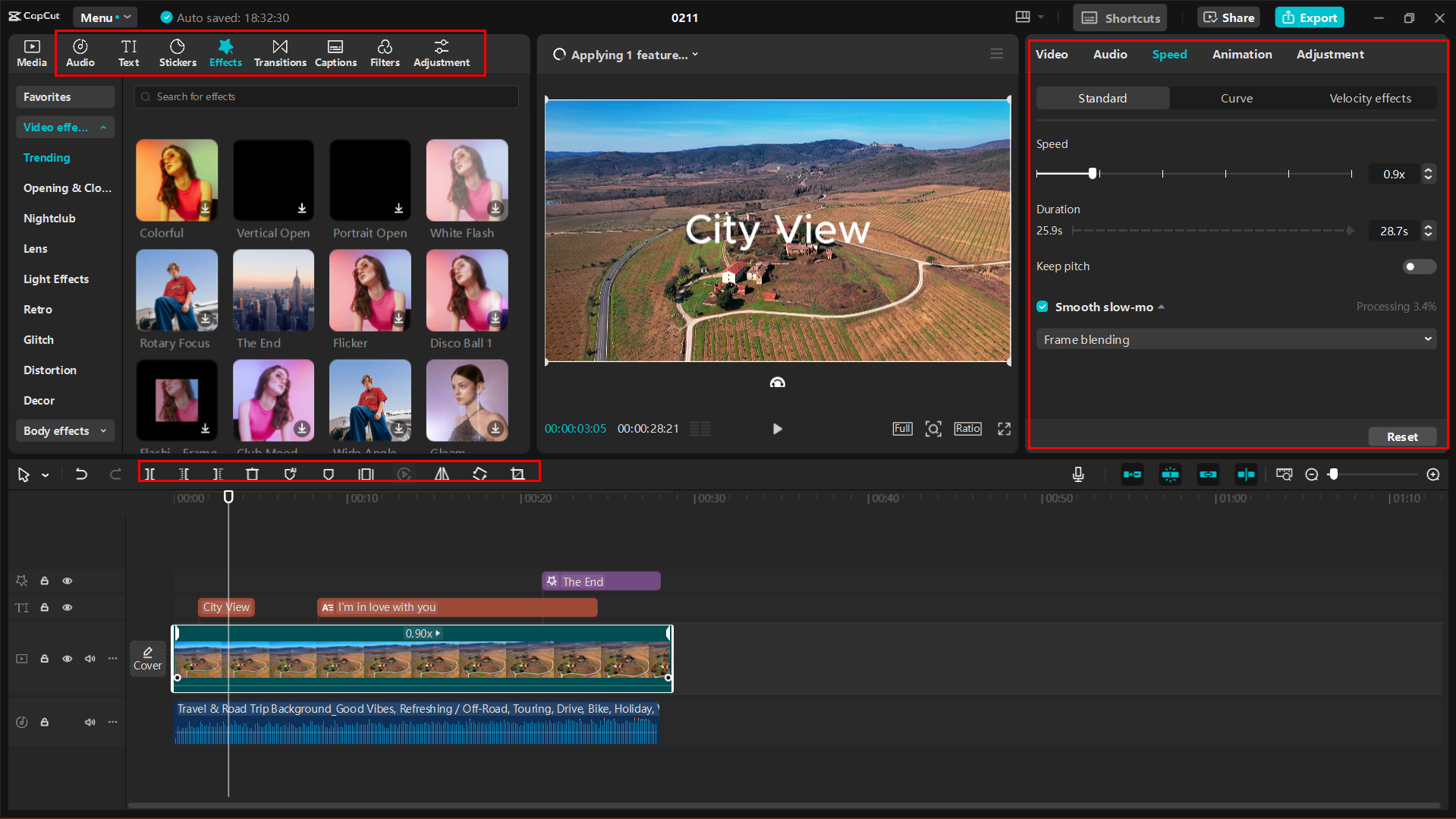Mute the audio music track
1456x819 pixels.
(x=90, y=722)
